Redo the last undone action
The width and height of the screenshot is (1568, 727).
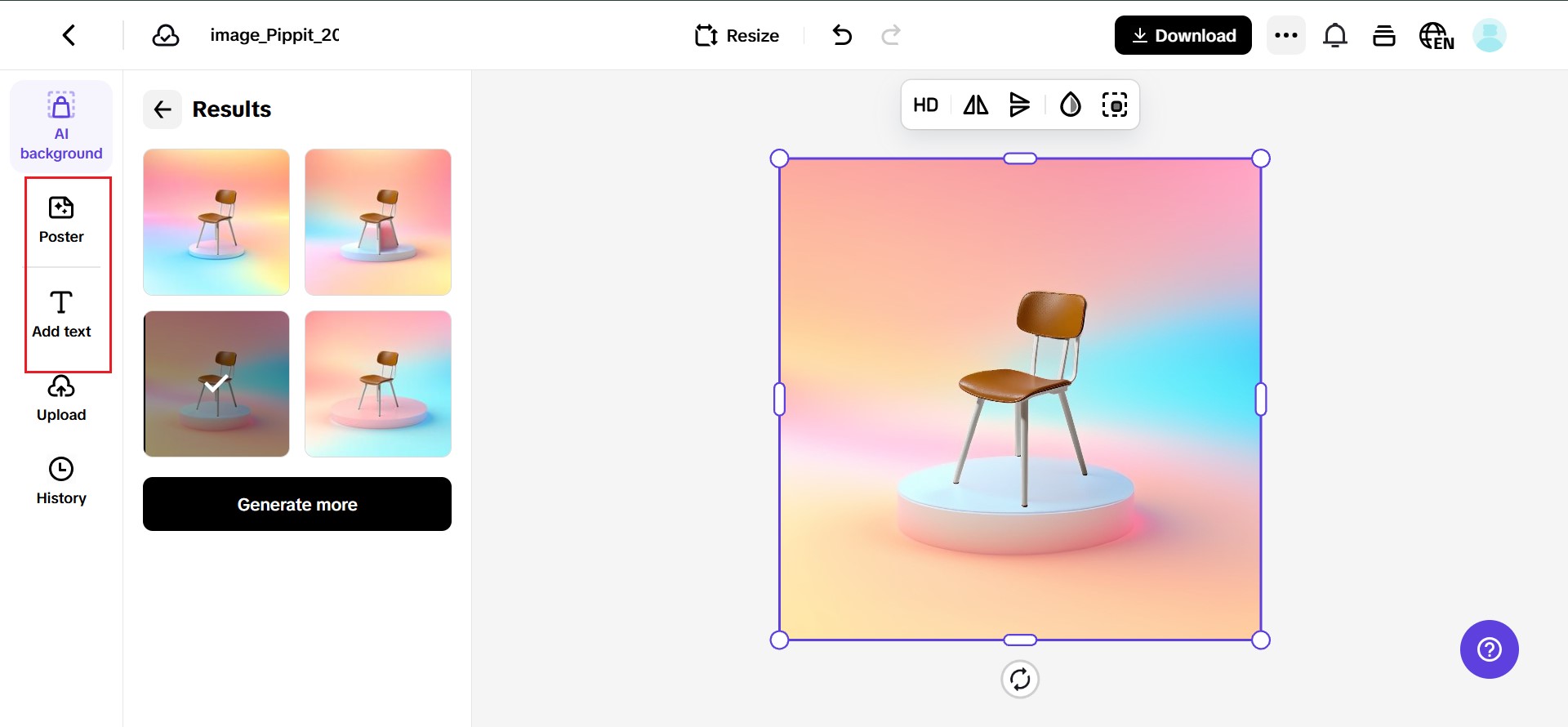pyautogui.click(x=891, y=35)
